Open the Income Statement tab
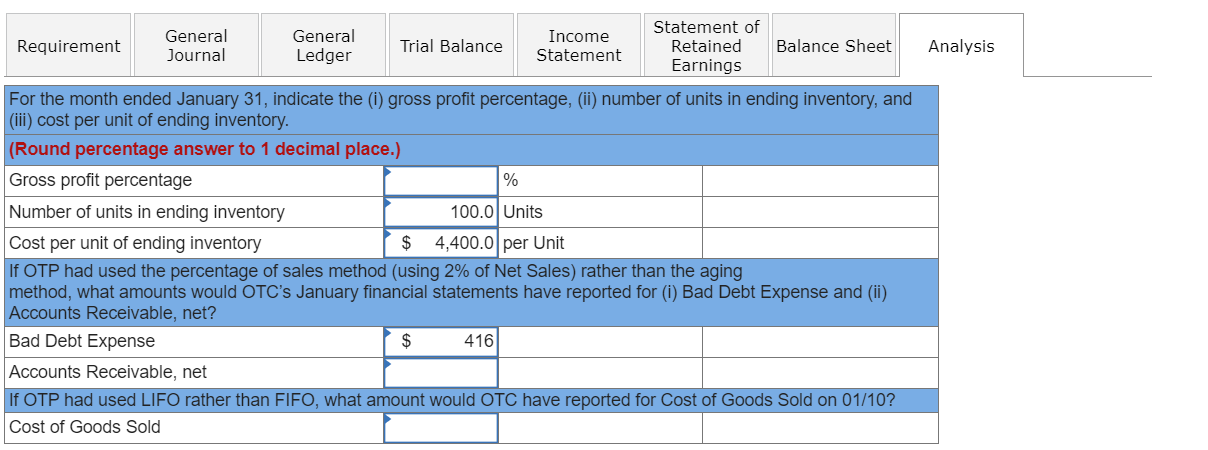 [579, 46]
